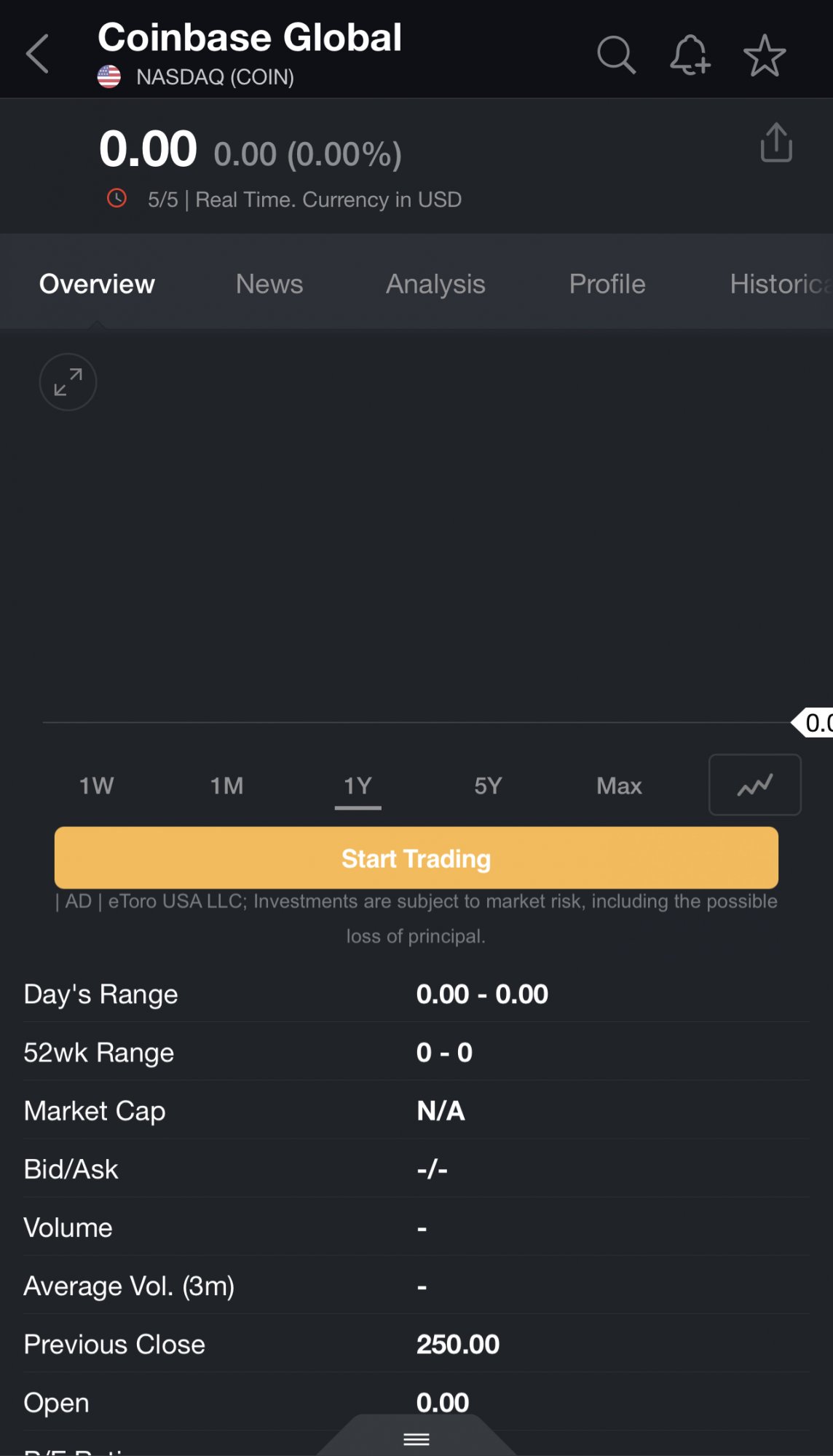Image resolution: width=833 pixels, height=1456 pixels.
Task: Select the 1M chart range
Action: [x=227, y=786]
